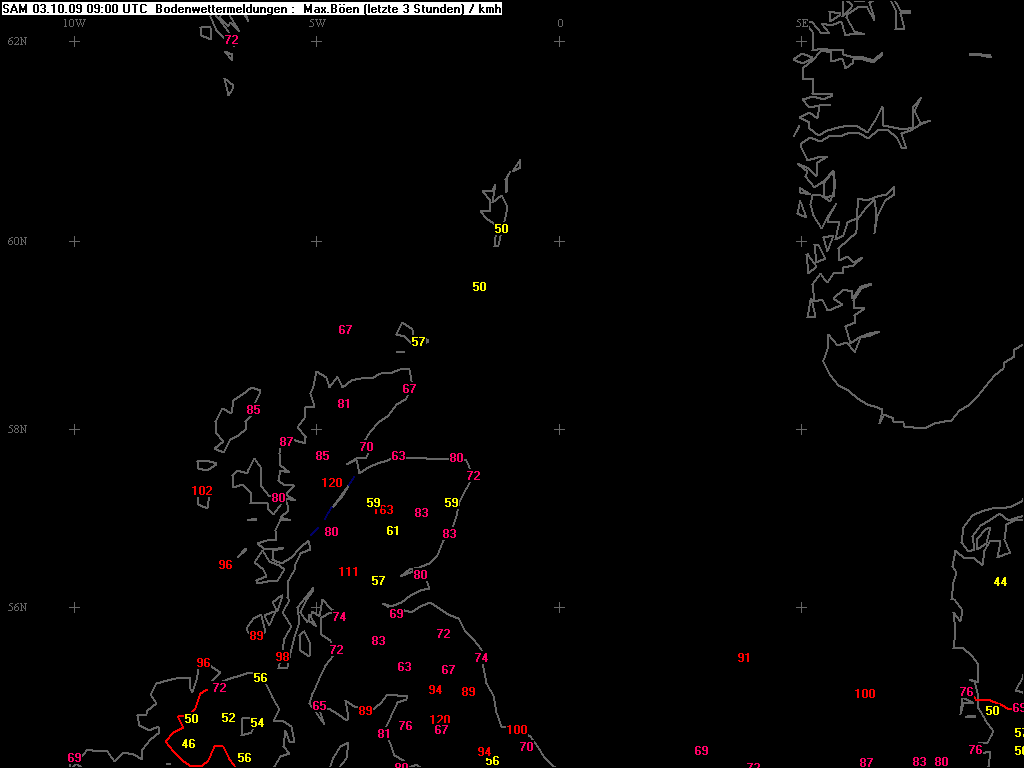The width and height of the screenshot is (1024, 768).
Task: Click the red 65 gust reading
Action: tap(319, 706)
